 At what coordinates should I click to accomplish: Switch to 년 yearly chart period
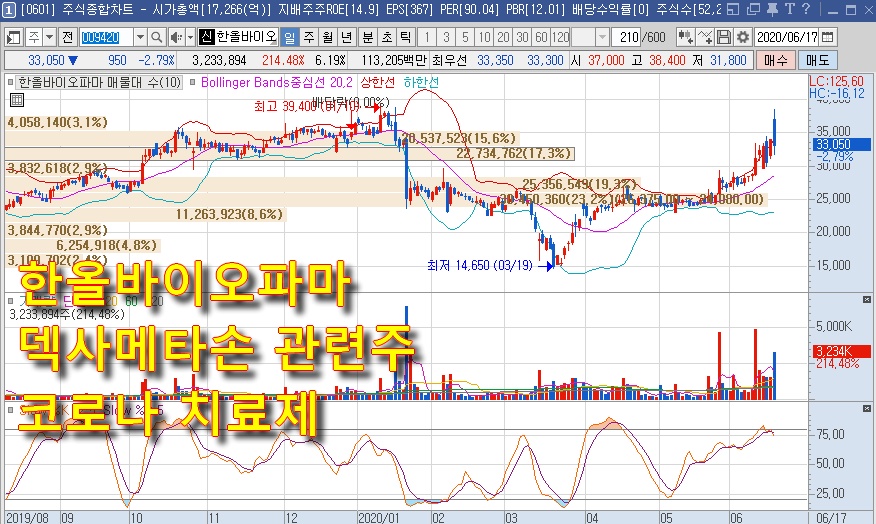(x=347, y=37)
